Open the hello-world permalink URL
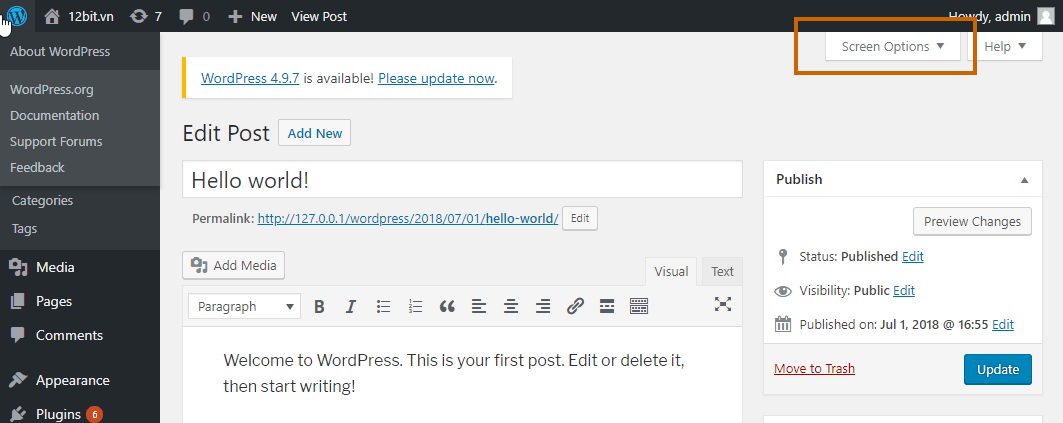The width and height of the screenshot is (1063, 423). pyautogui.click(x=407, y=218)
